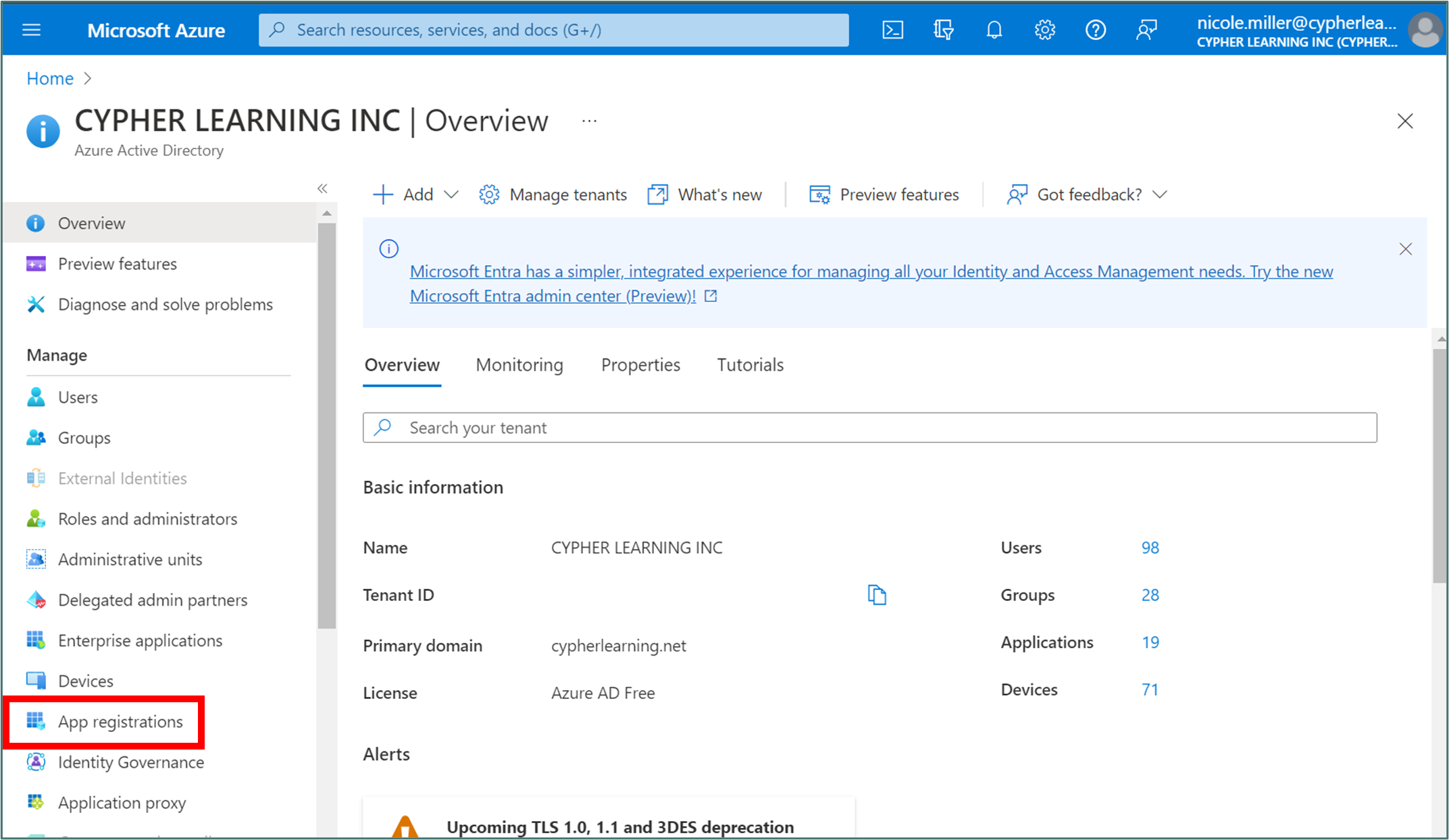Open portal settings gear icon
The height and width of the screenshot is (840, 1449).
1044,30
